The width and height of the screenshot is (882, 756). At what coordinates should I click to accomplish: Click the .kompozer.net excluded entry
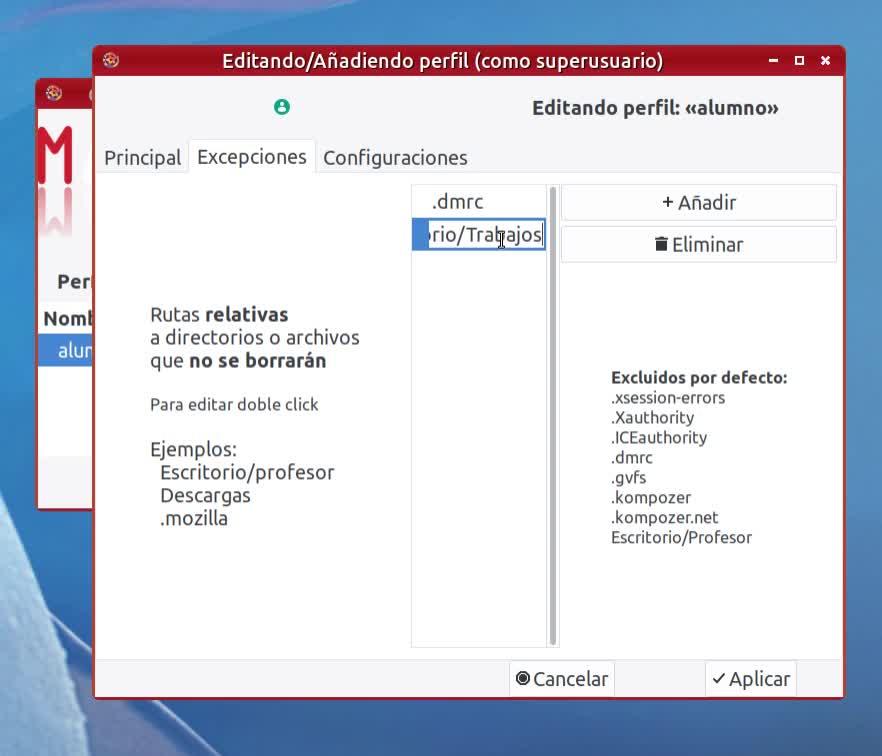click(664, 518)
